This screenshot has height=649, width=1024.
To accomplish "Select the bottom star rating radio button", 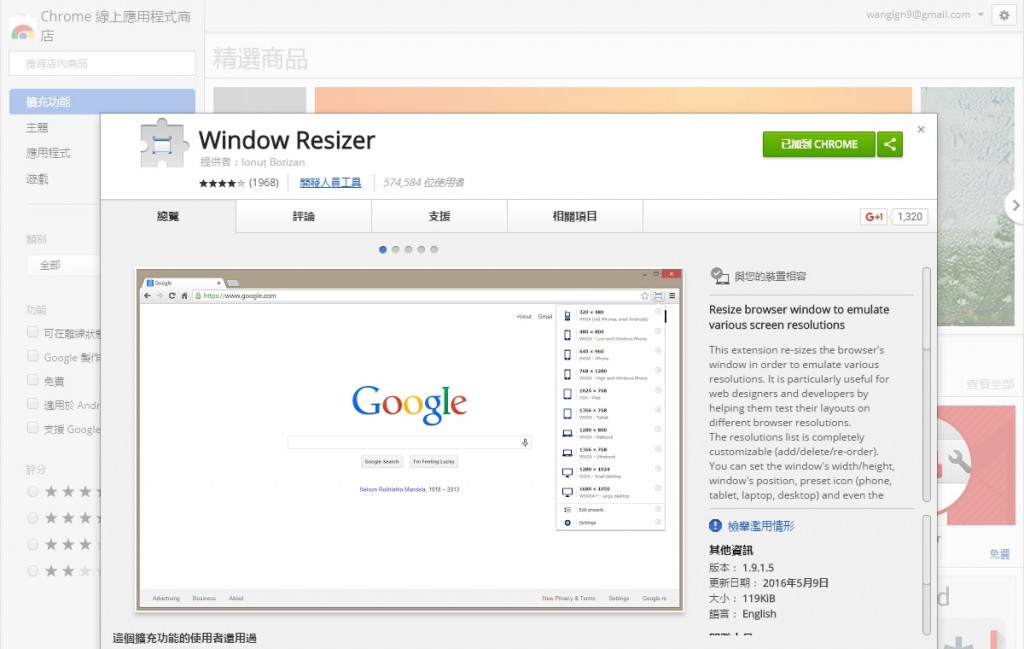I will (x=33, y=571).
